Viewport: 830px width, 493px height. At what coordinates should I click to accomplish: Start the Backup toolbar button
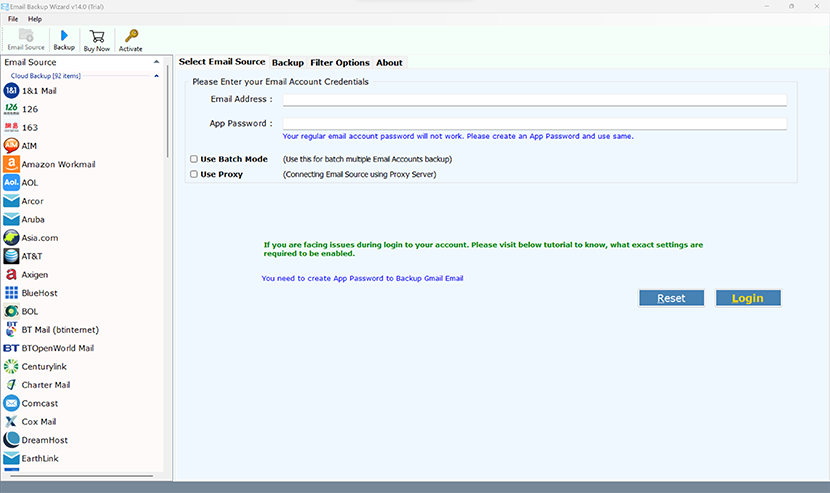pyautogui.click(x=64, y=40)
